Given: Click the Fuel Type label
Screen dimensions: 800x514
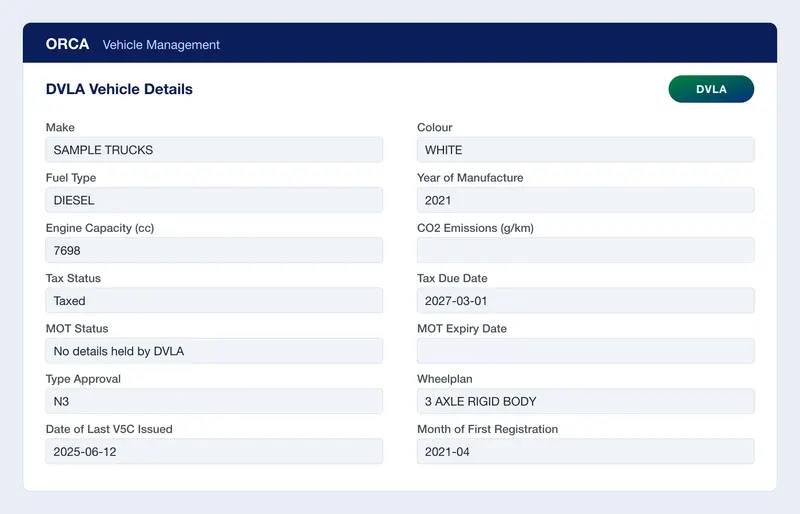Looking at the screenshot, I should (x=70, y=178).
